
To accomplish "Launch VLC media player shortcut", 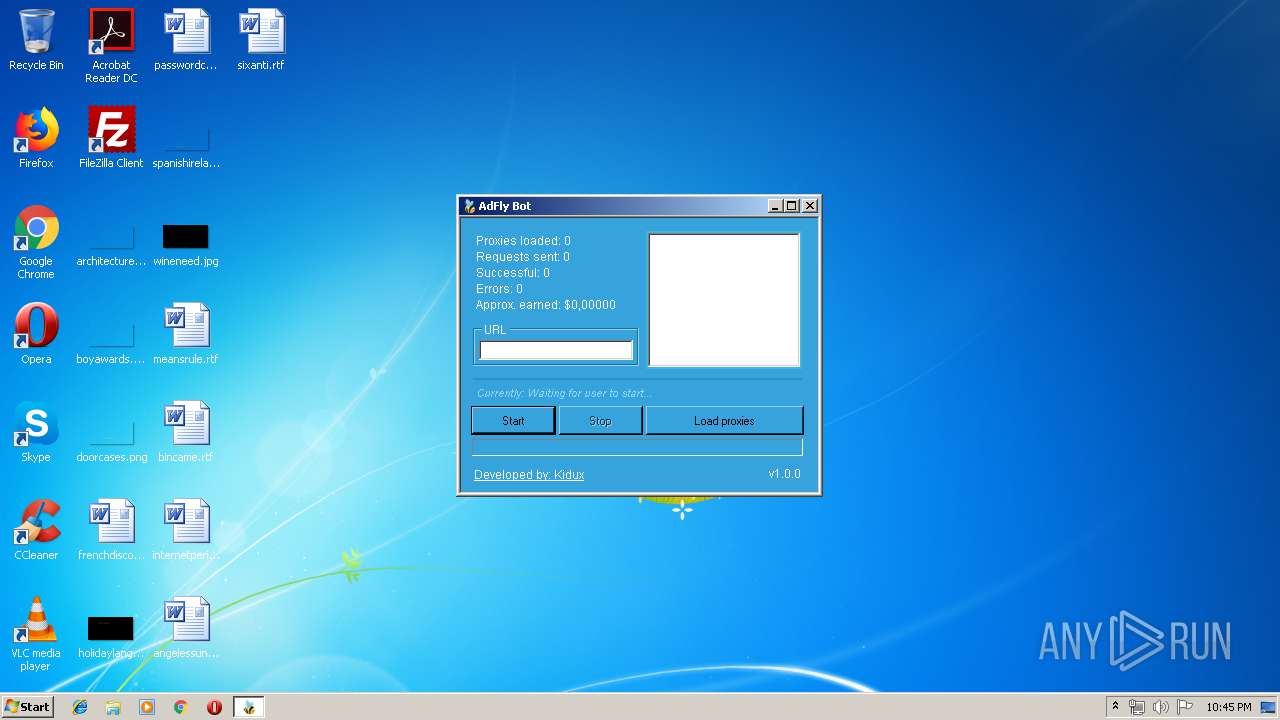I will click(x=36, y=634).
